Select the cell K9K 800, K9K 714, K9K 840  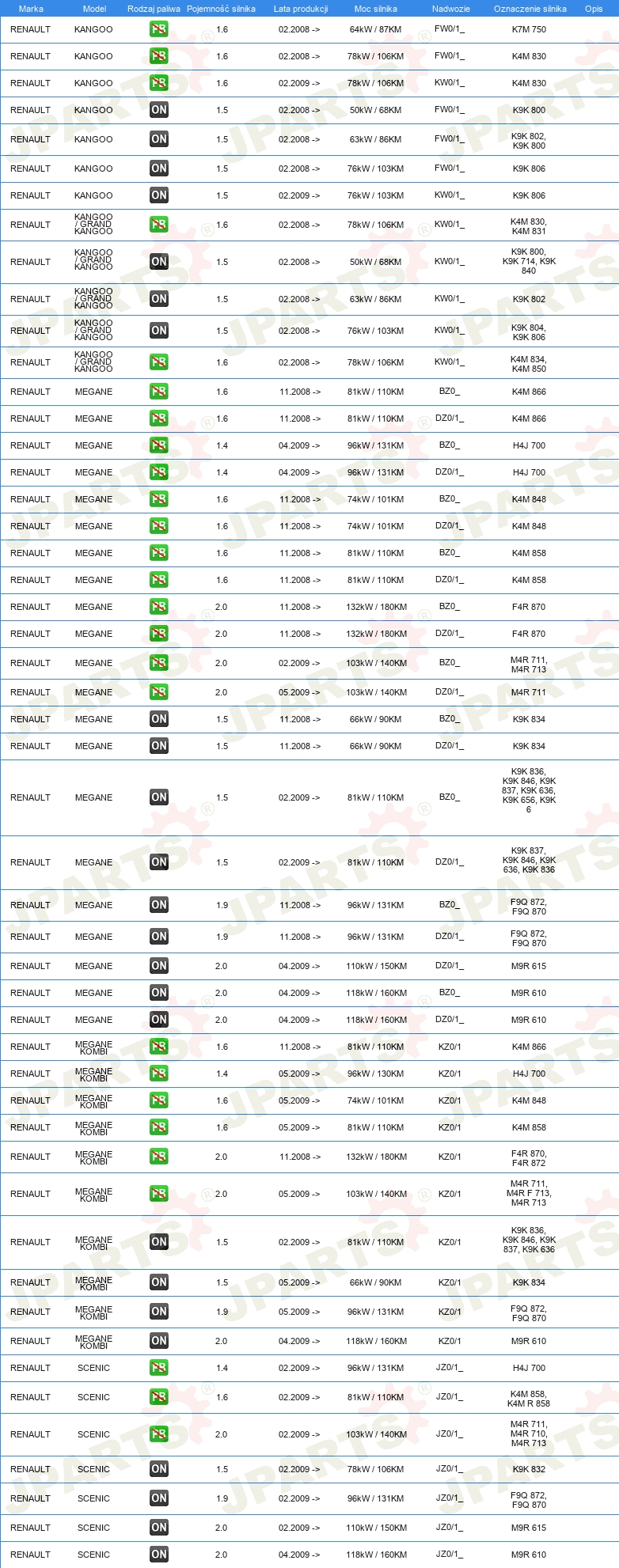[529, 261]
